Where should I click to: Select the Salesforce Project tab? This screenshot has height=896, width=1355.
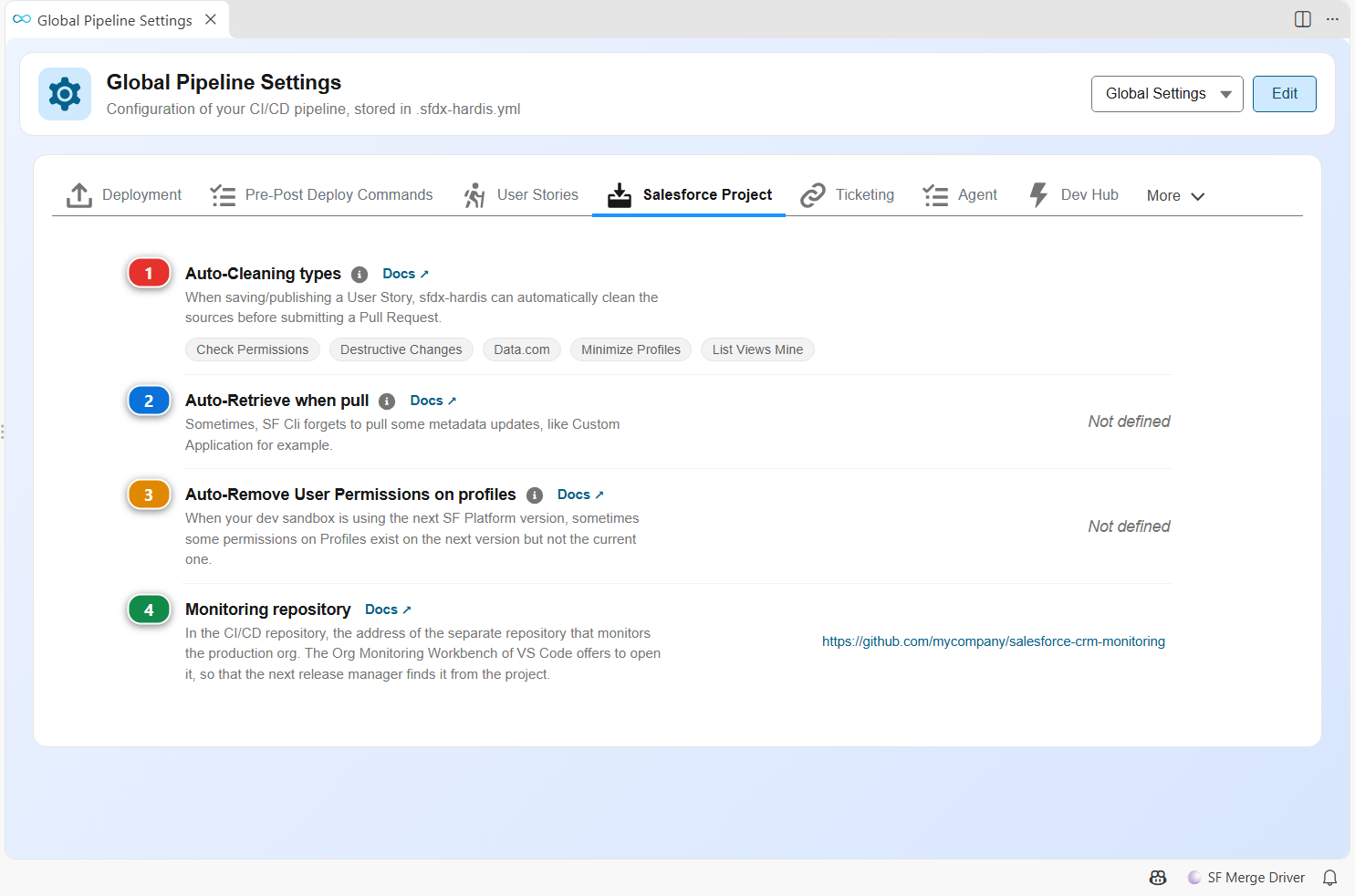(x=689, y=194)
